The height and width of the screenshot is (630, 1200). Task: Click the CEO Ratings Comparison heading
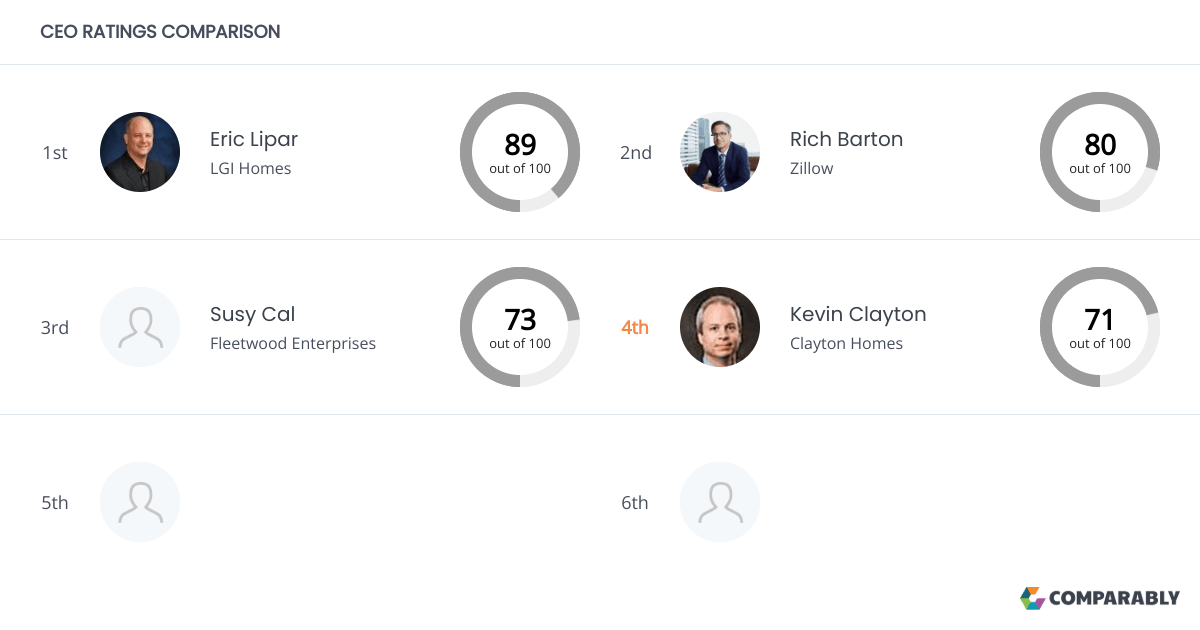(160, 32)
